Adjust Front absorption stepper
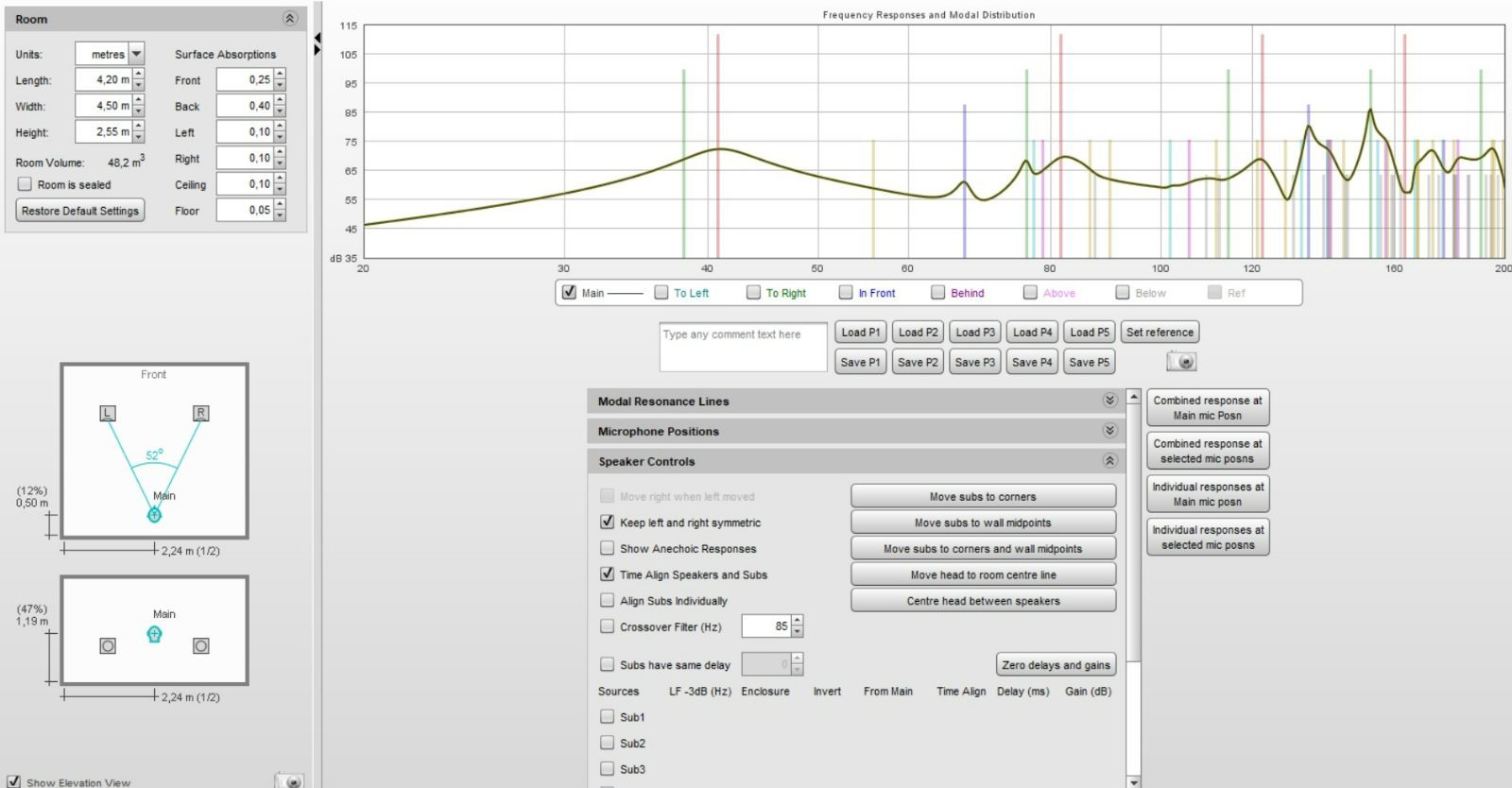Viewport: 1512px width, 788px height. (280, 80)
